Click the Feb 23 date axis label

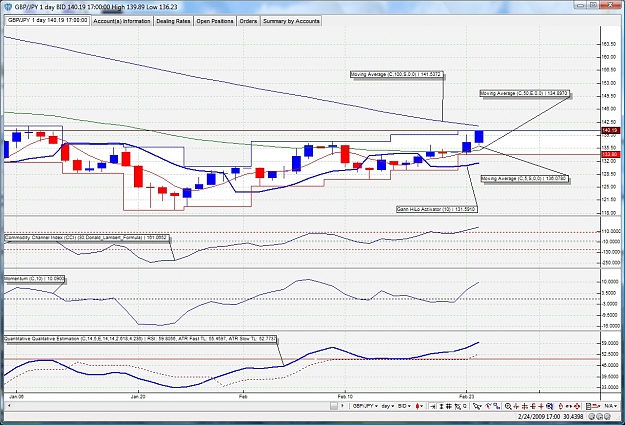[x=466, y=397]
